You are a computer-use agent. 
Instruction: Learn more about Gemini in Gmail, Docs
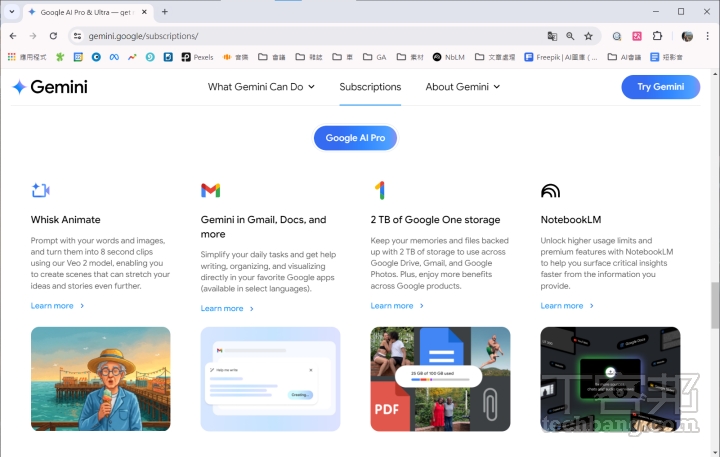(227, 309)
